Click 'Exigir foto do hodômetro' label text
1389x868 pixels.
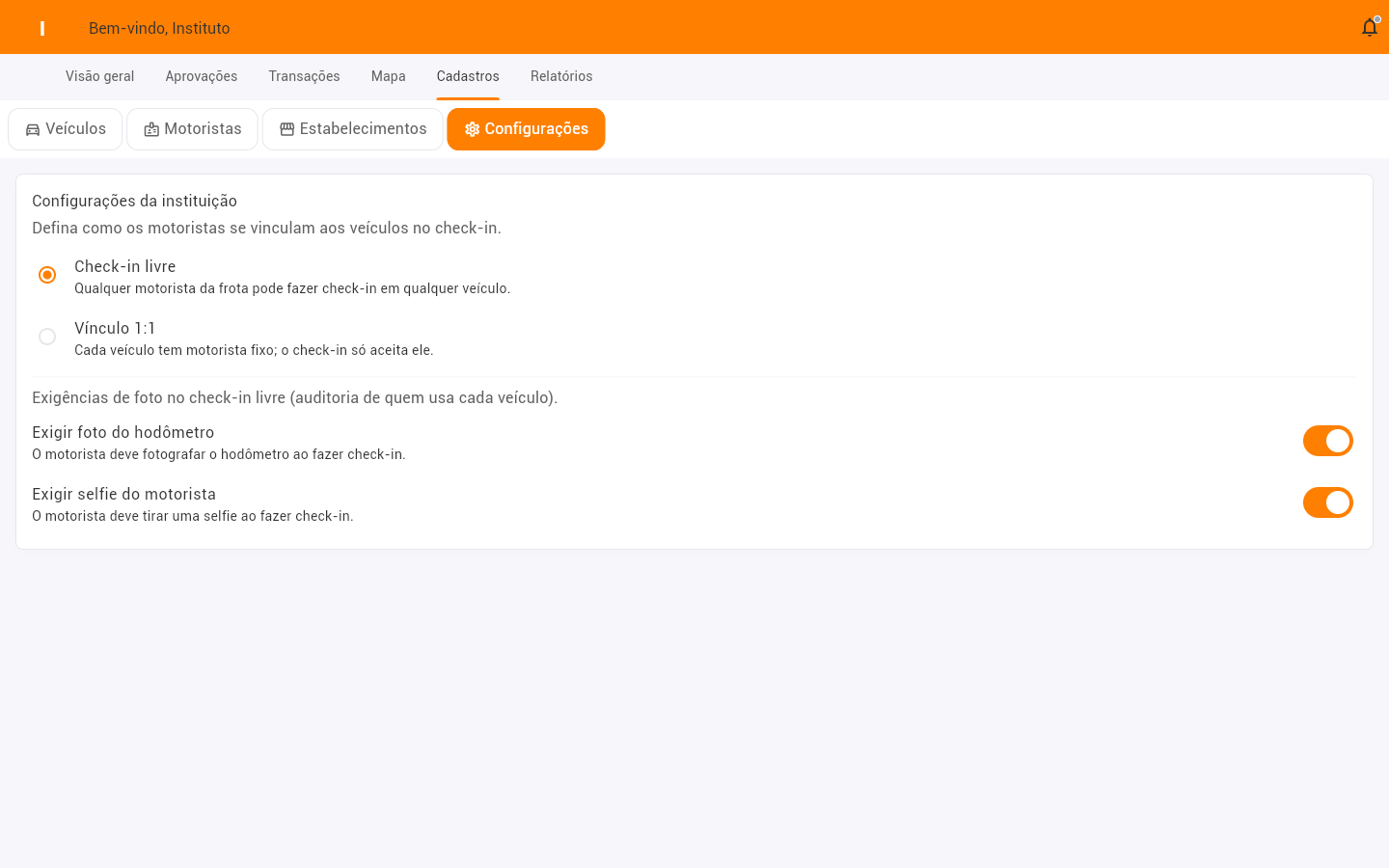coord(123,432)
